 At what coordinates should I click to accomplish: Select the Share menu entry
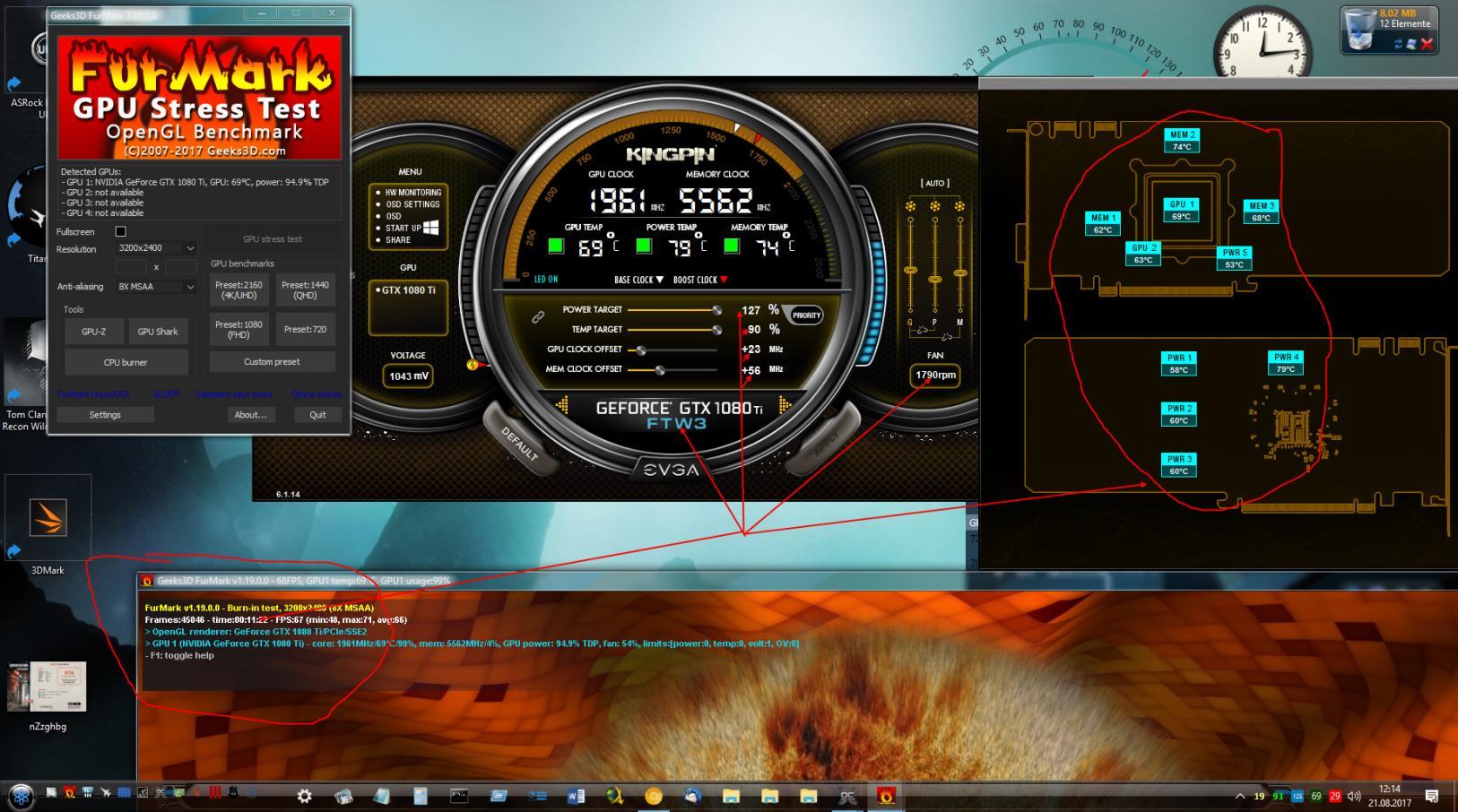coord(397,240)
